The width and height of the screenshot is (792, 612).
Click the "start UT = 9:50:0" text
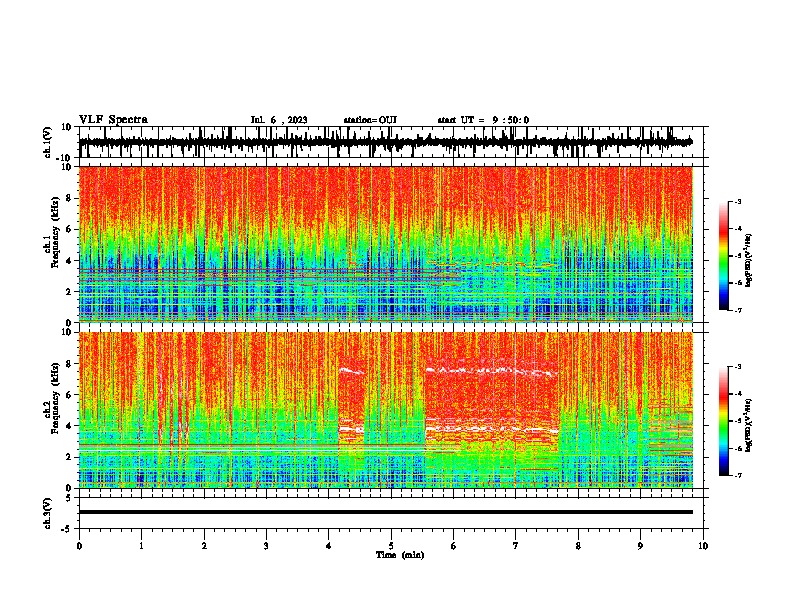(483, 120)
